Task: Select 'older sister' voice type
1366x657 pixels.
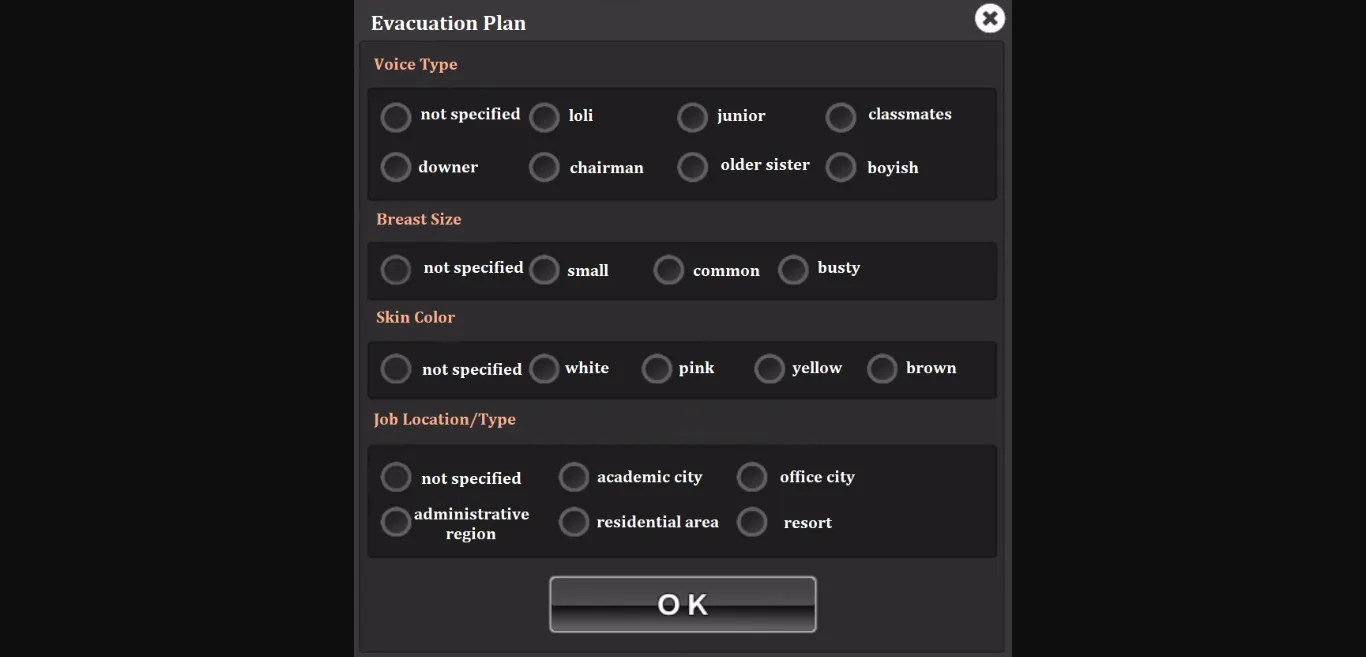Action: tap(692, 167)
